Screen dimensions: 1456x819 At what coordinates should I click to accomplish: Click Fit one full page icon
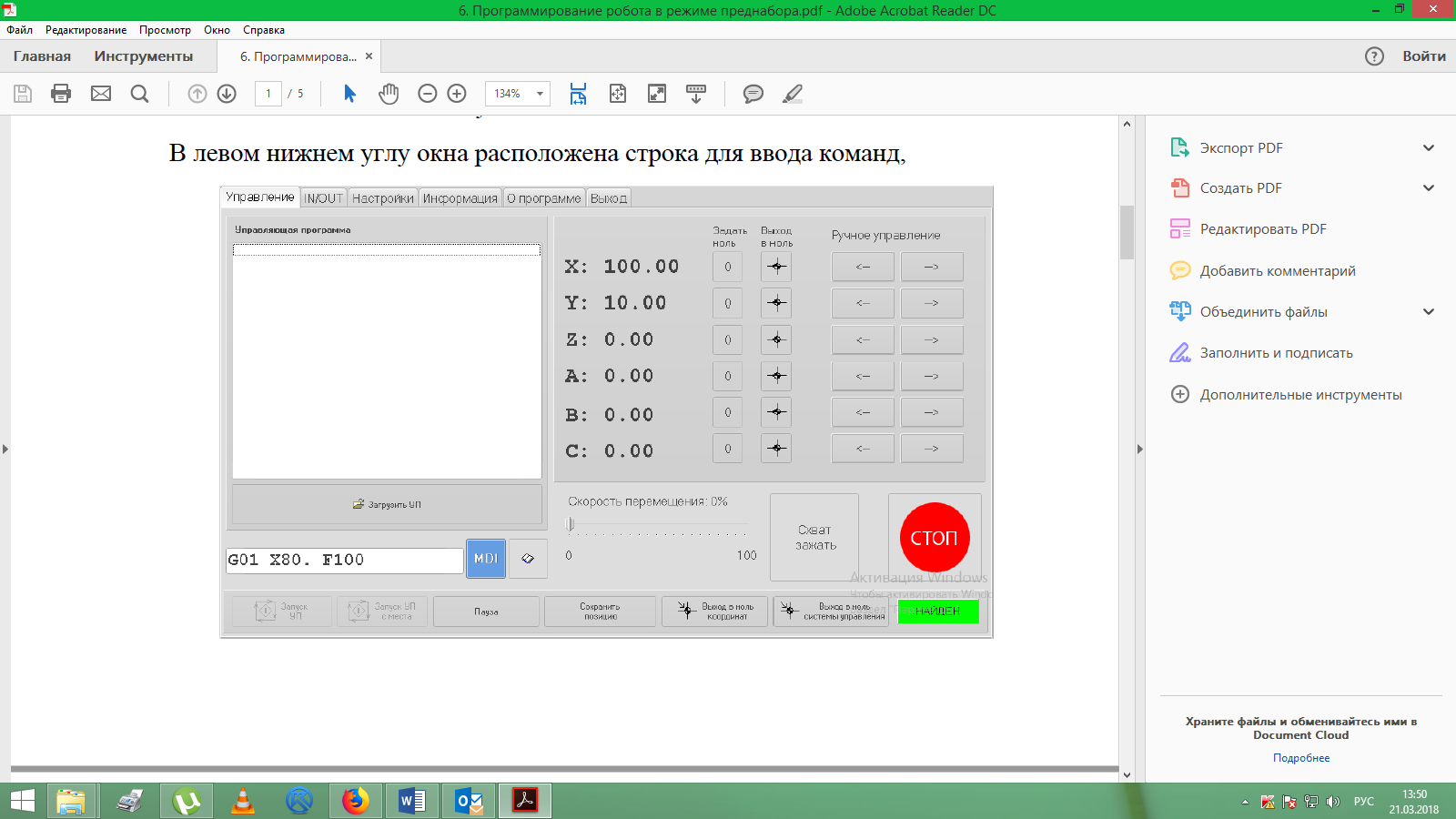[x=618, y=94]
